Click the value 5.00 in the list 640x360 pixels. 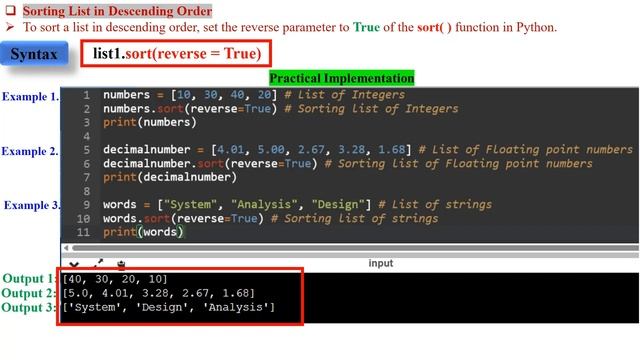coord(271,149)
